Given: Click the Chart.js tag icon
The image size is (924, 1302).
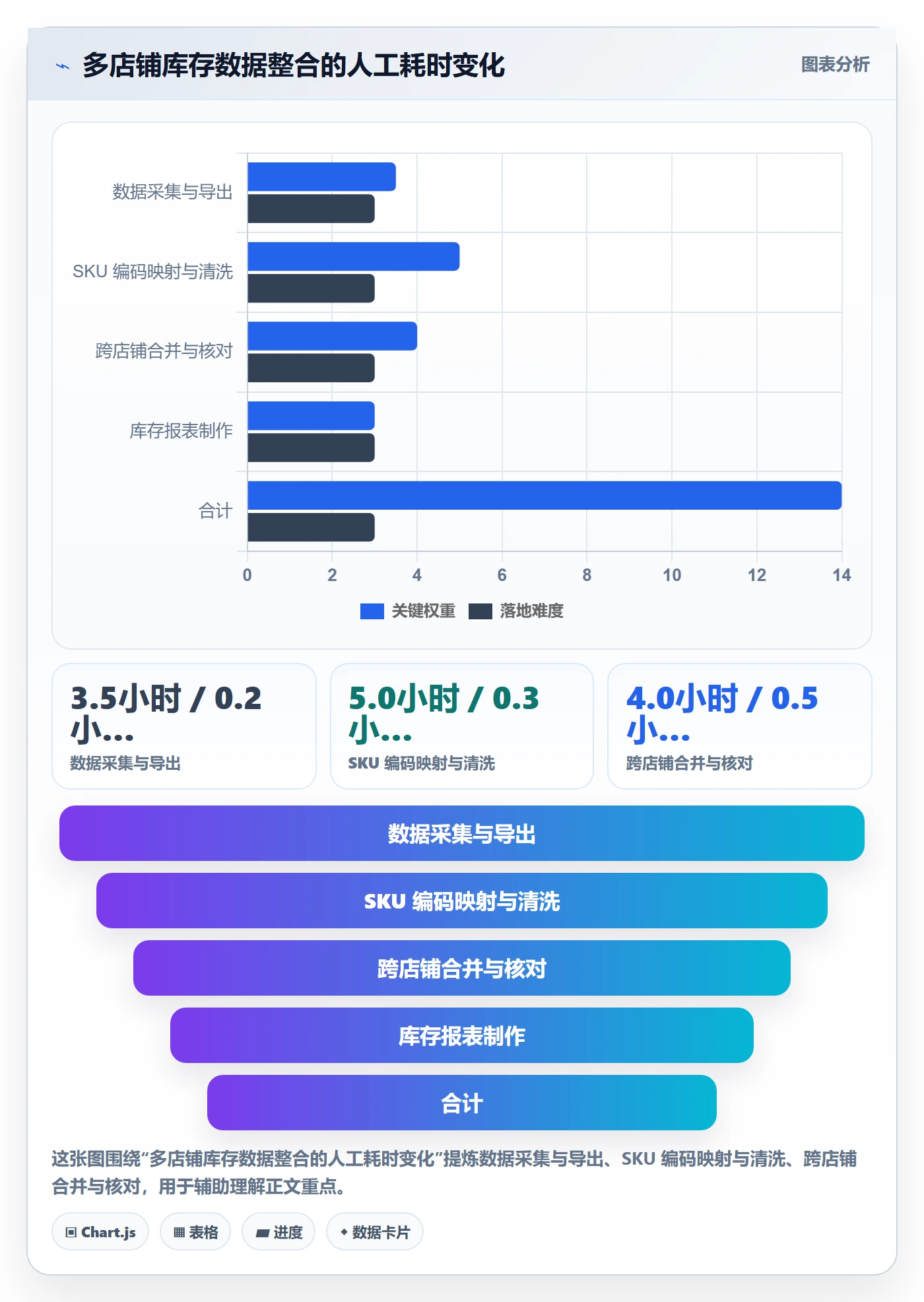Looking at the screenshot, I should [x=71, y=1232].
